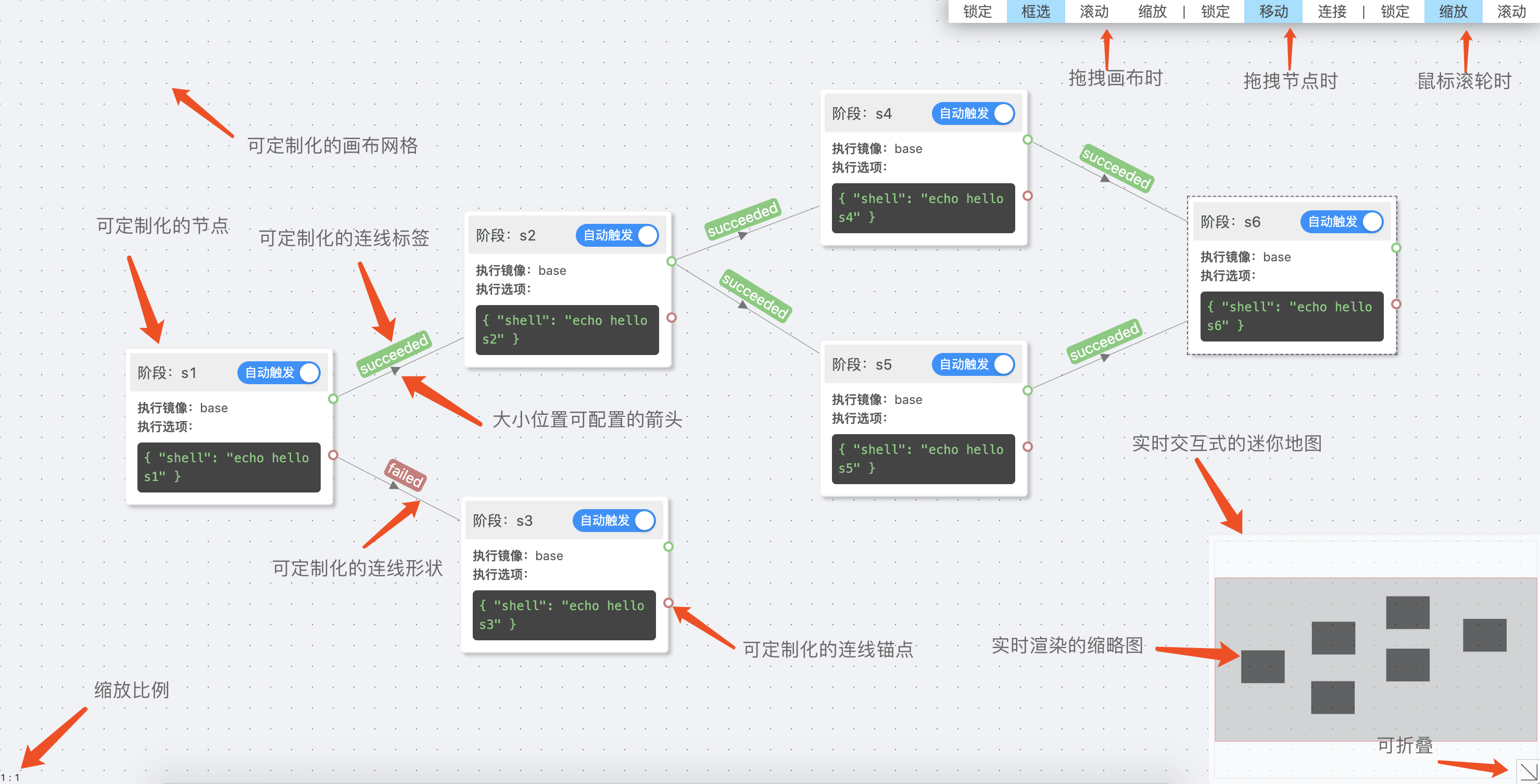This screenshot has height=784, width=1540.
Task: Click green output anchor of node s1
Action: [334, 399]
